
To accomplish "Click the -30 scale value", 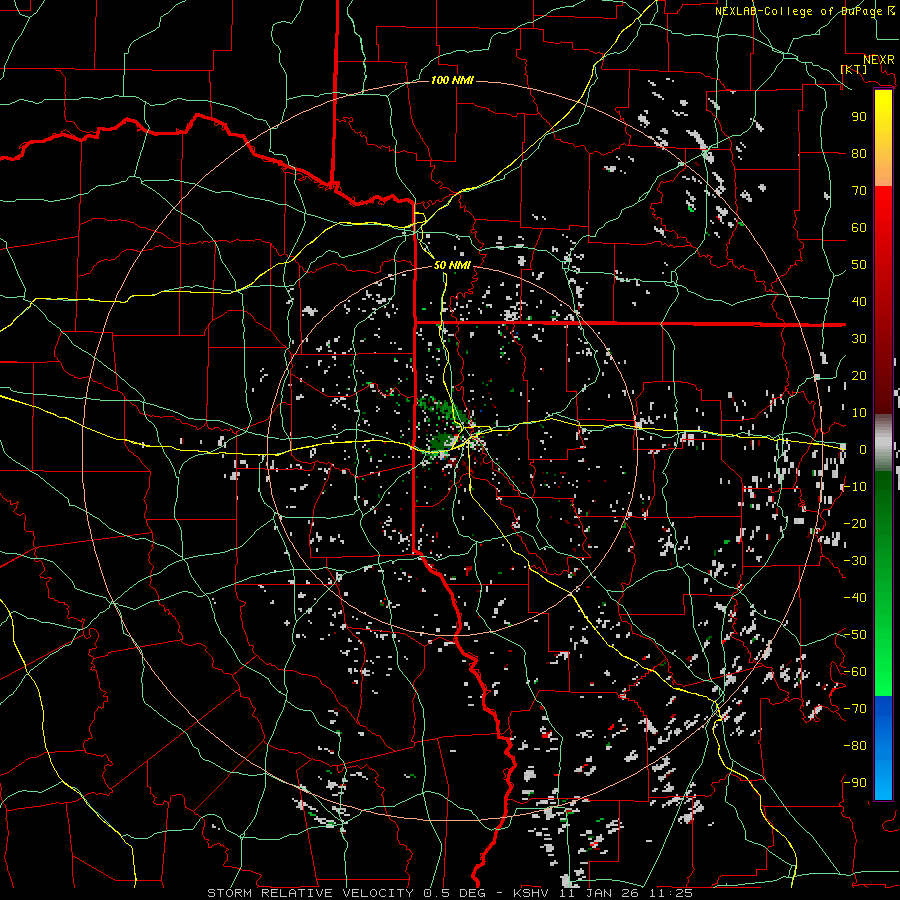I will click(855, 561).
